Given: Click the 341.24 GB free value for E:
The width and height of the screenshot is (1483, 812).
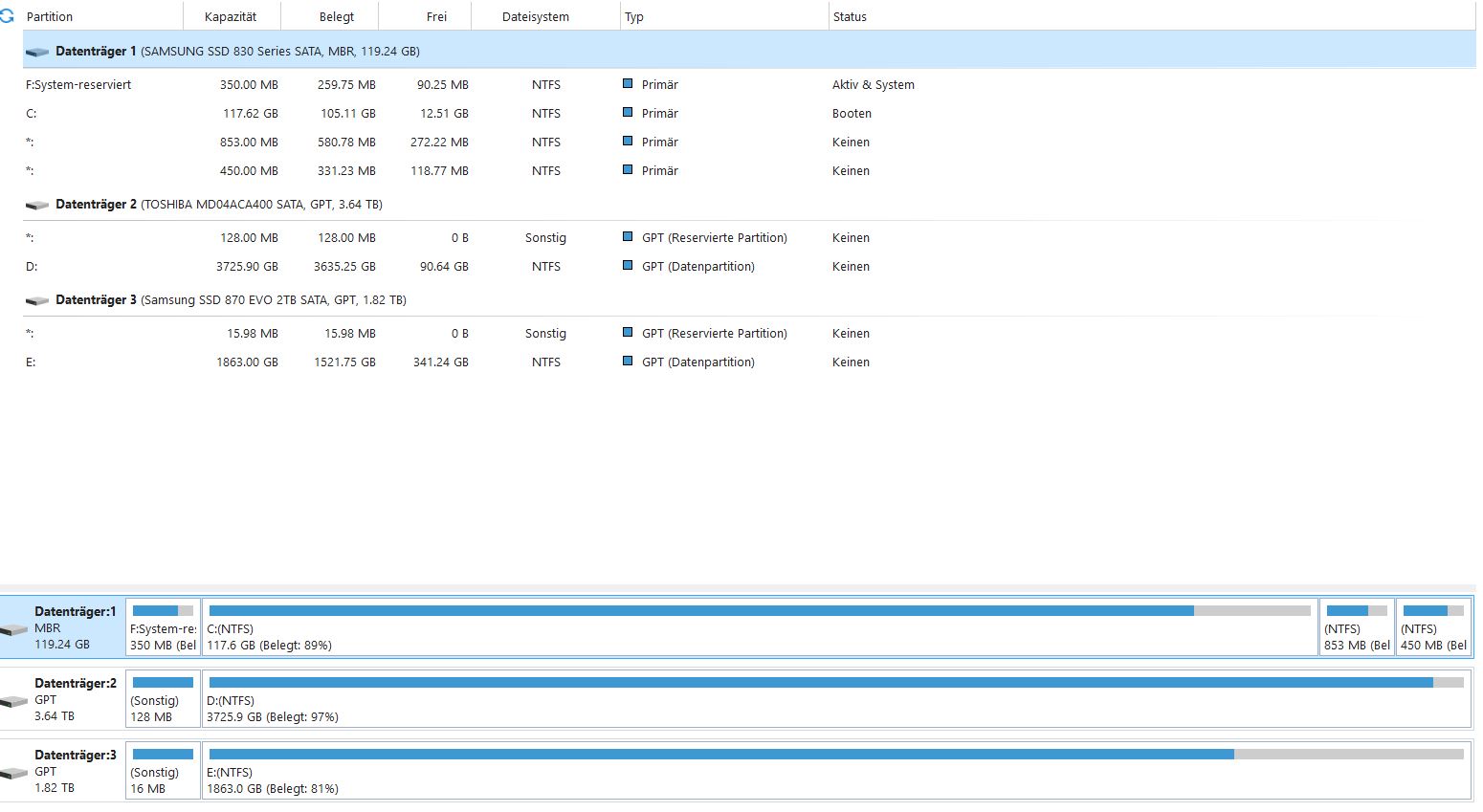Looking at the screenshot, I should 441,362.
